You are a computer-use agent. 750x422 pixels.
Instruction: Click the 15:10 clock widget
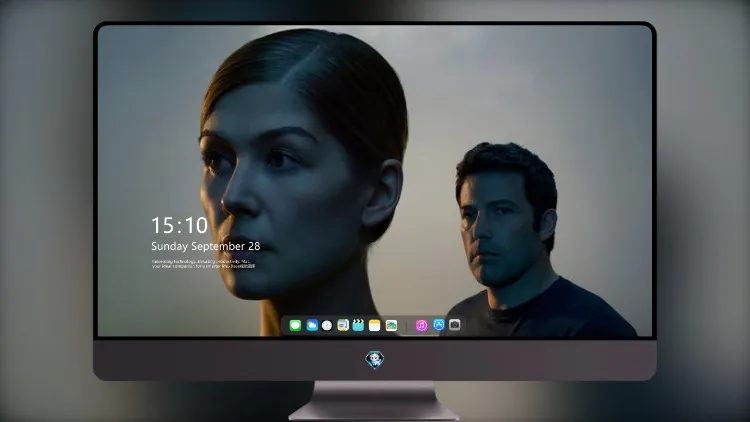click(179, 225)
